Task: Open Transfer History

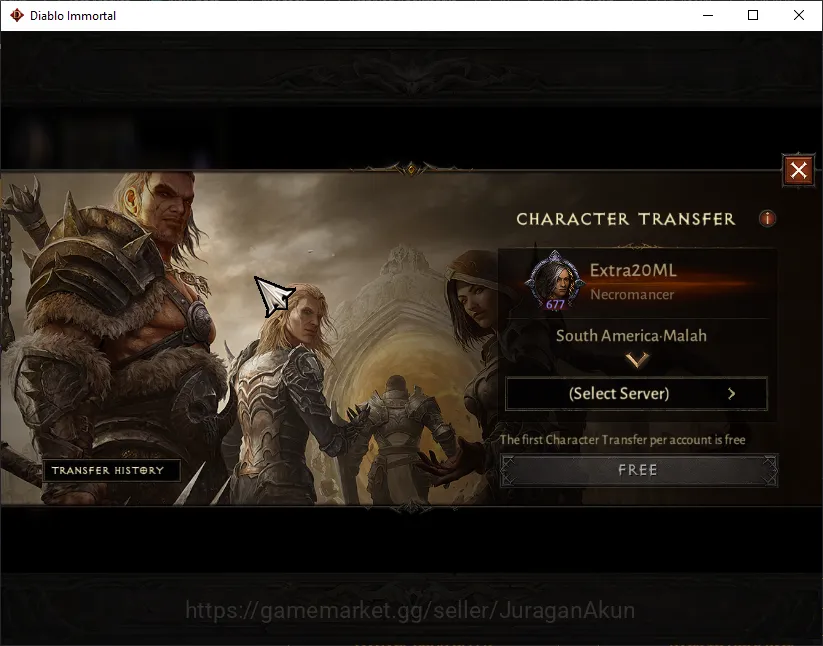Action: coord(111,470)
